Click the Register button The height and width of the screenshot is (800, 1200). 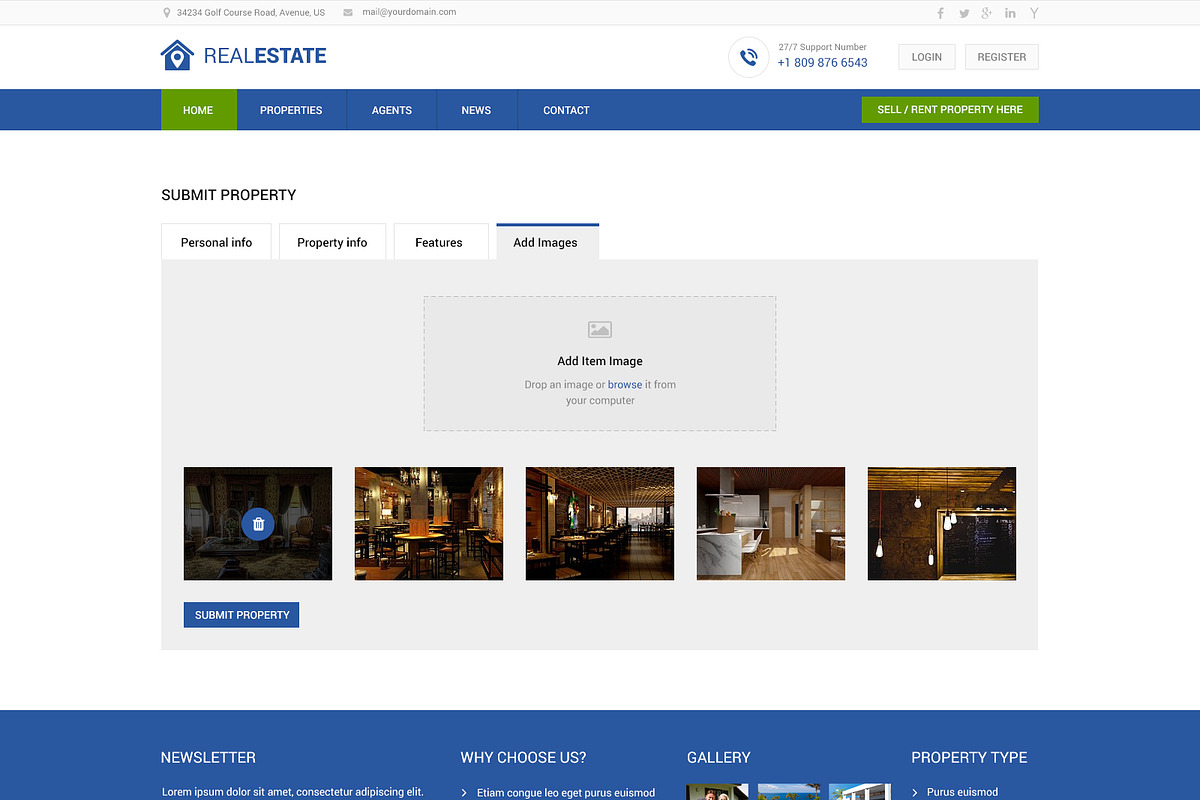click(x=1002, y=57)
